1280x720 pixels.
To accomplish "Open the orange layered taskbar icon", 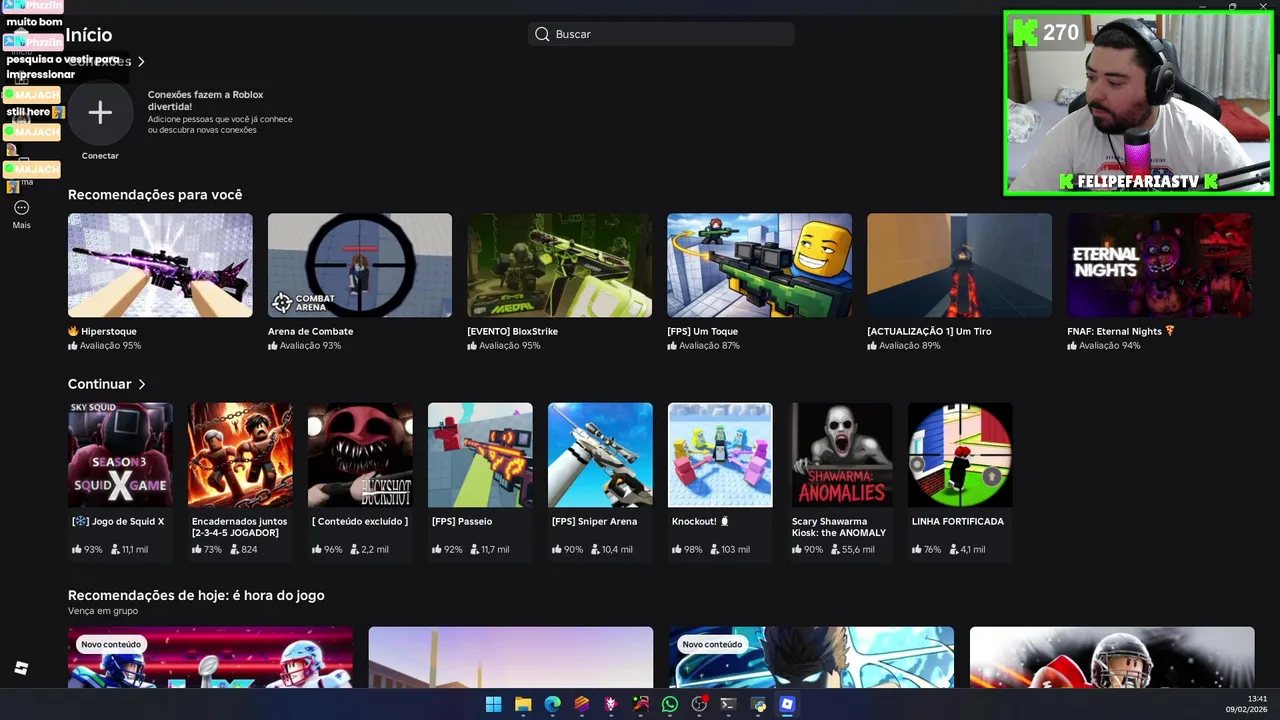I will pyautogui.click(x=582, y=704).
